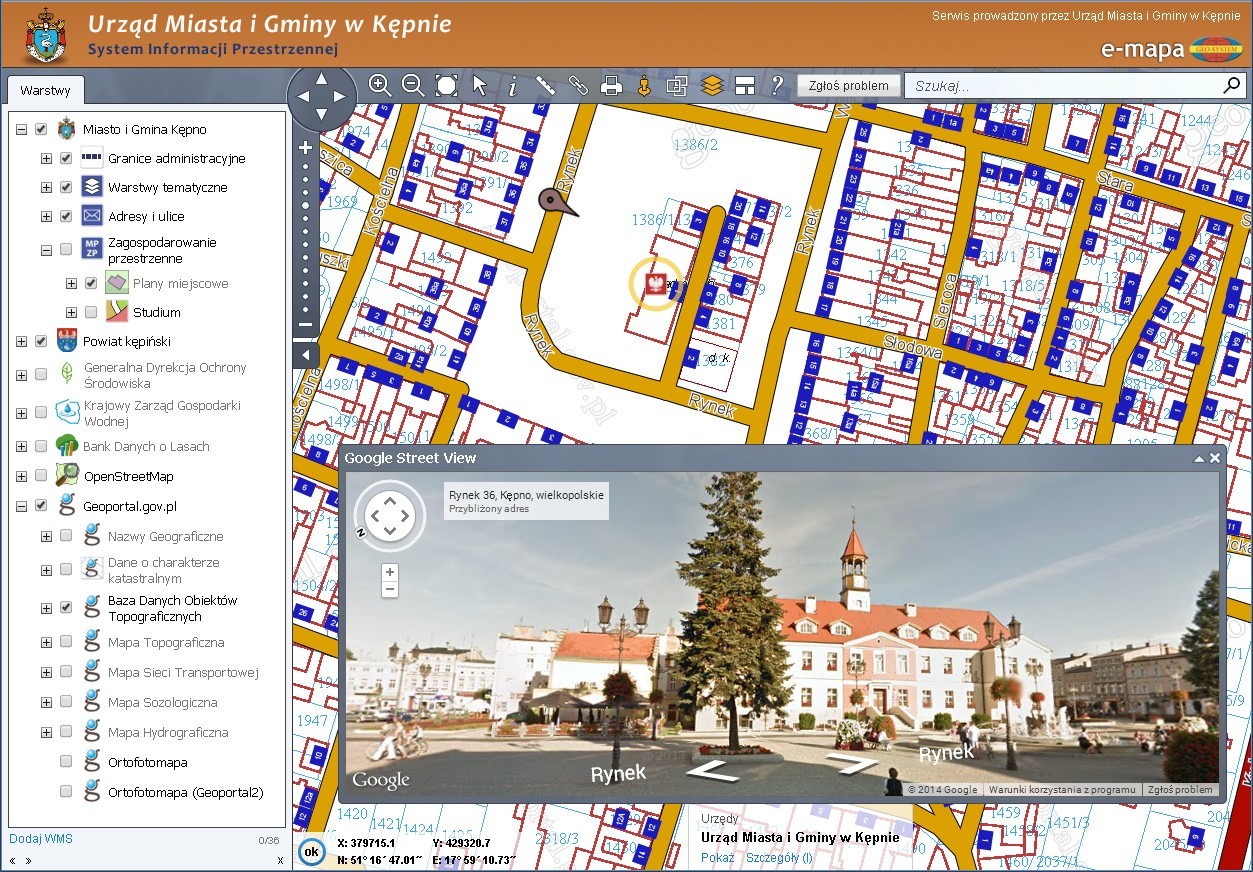The image size is (1253, 872).
Task: Zoom in within the Street View panel
Action: (x=390, y=572)
